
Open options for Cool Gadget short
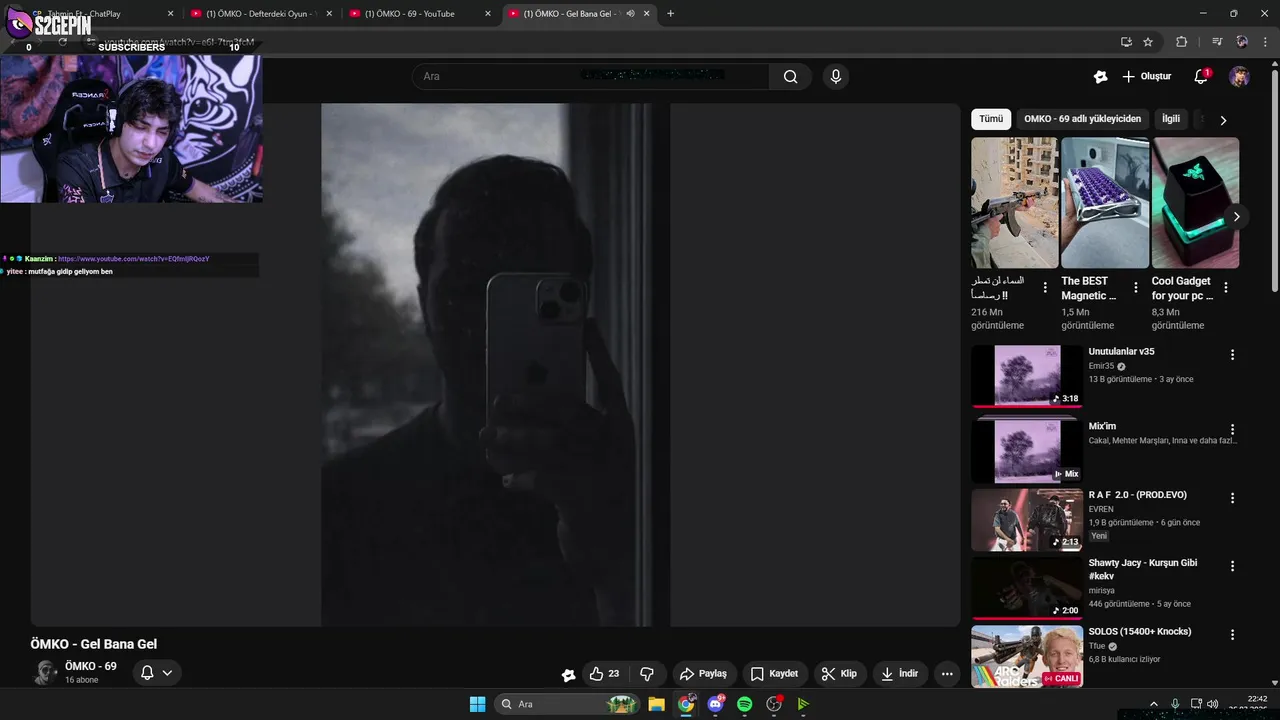tap(1226, 288)
